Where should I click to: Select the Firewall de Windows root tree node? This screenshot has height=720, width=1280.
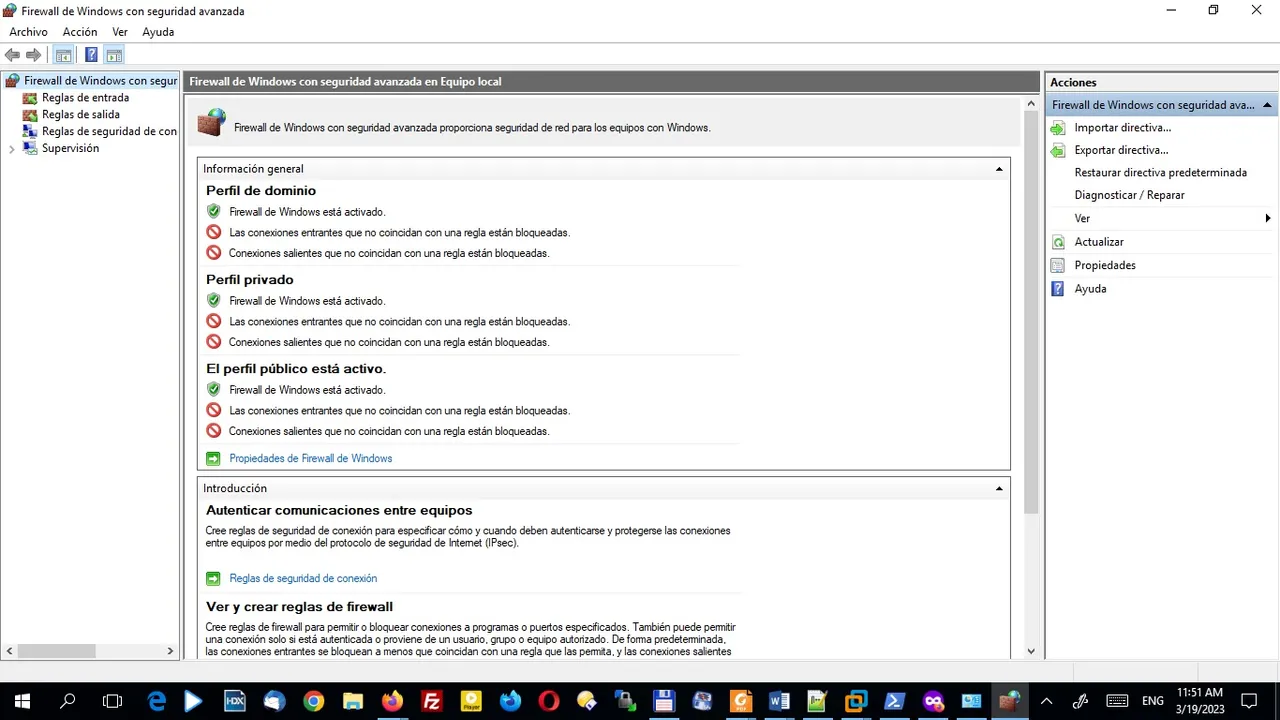92,81
